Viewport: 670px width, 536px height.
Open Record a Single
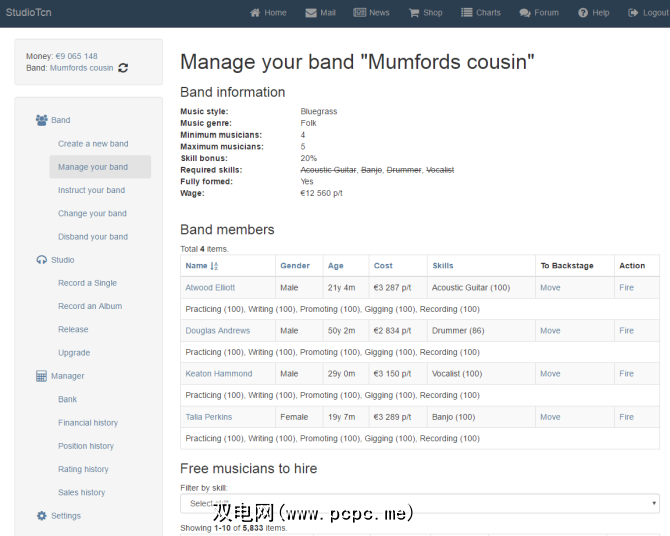[87, 283]
